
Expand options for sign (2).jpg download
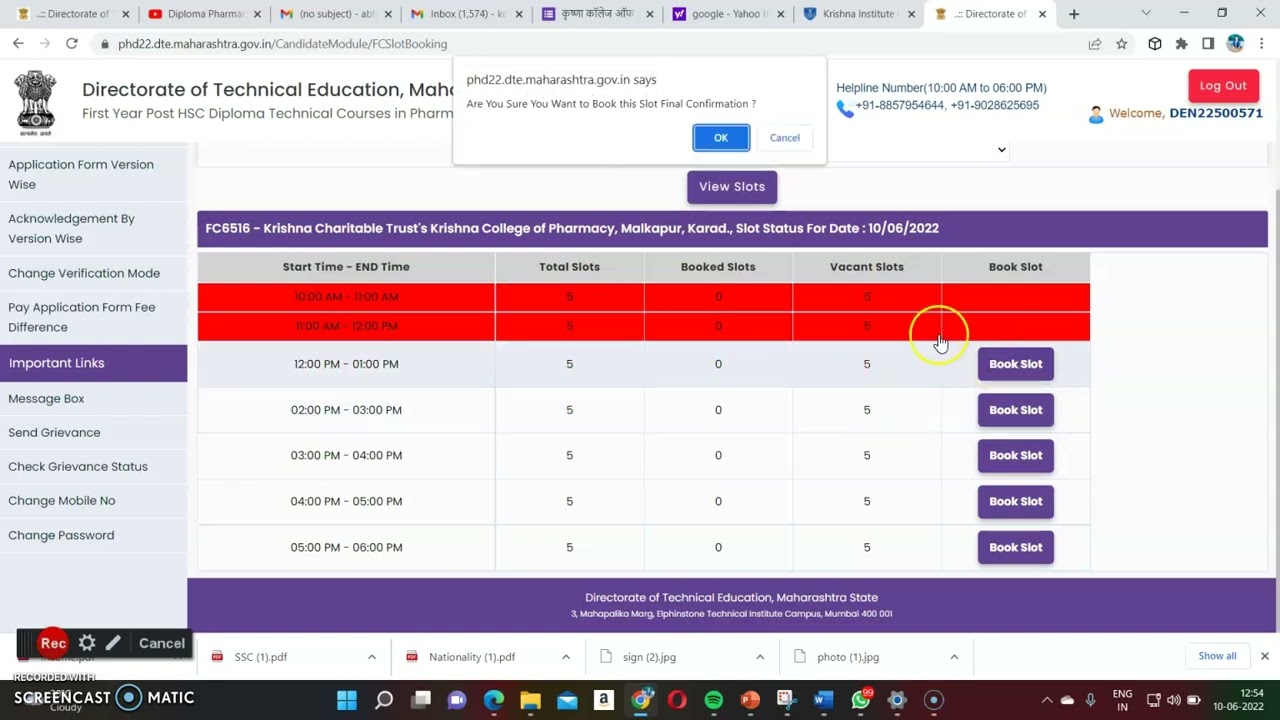click(760, 657)
